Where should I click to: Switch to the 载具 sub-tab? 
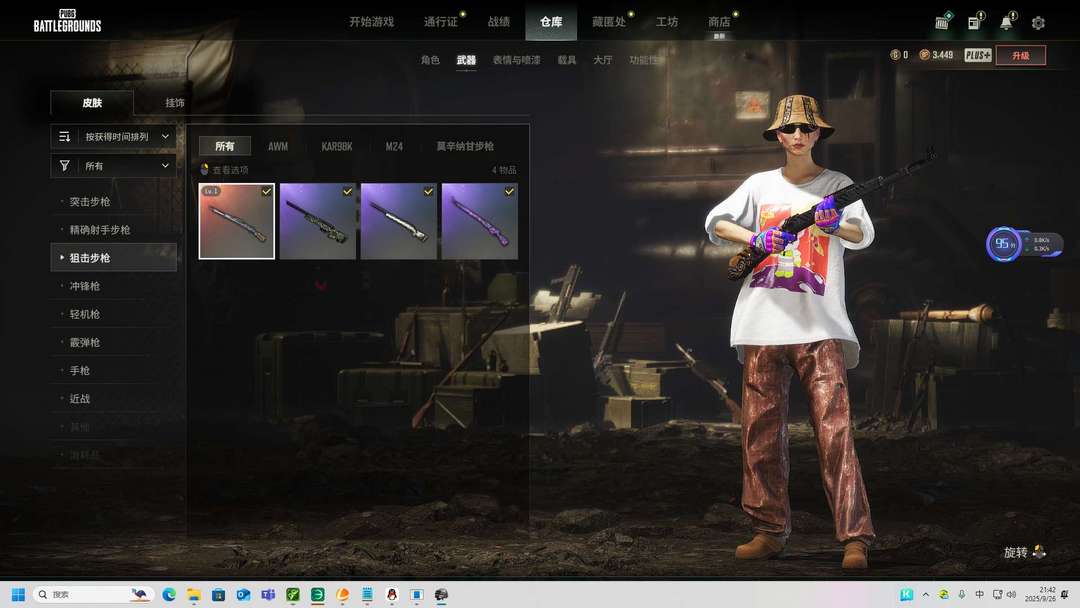click(x=567, y=60)
